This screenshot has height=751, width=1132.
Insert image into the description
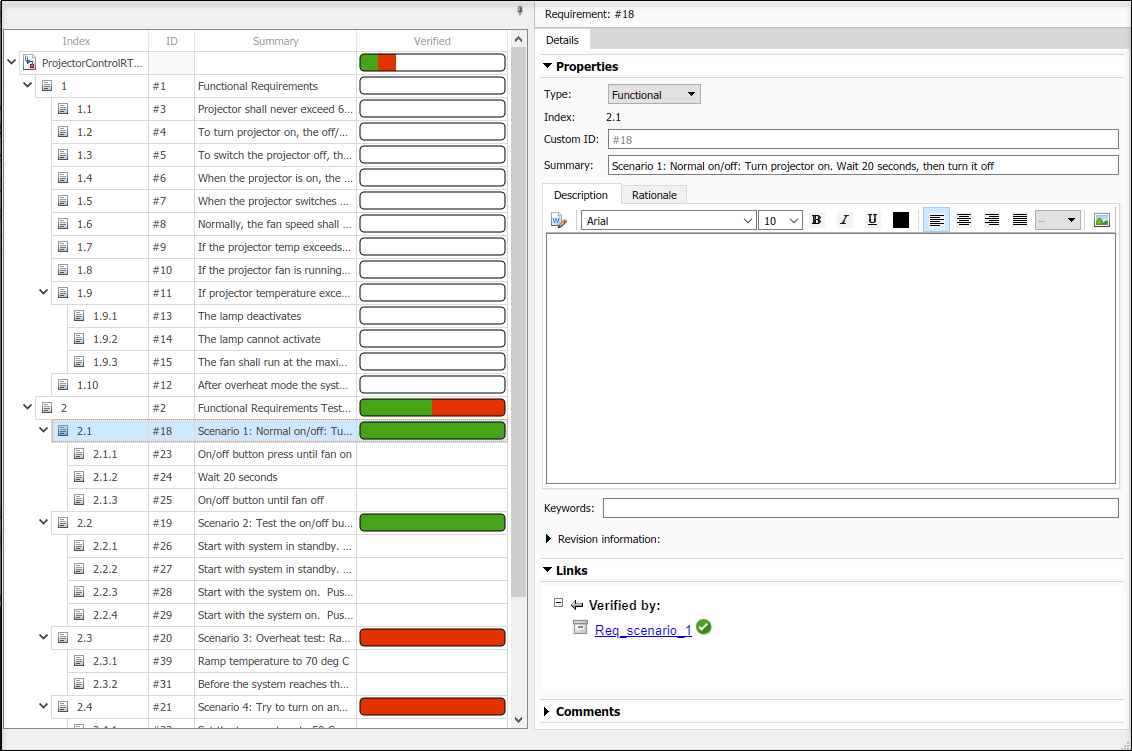[1102, 220]
